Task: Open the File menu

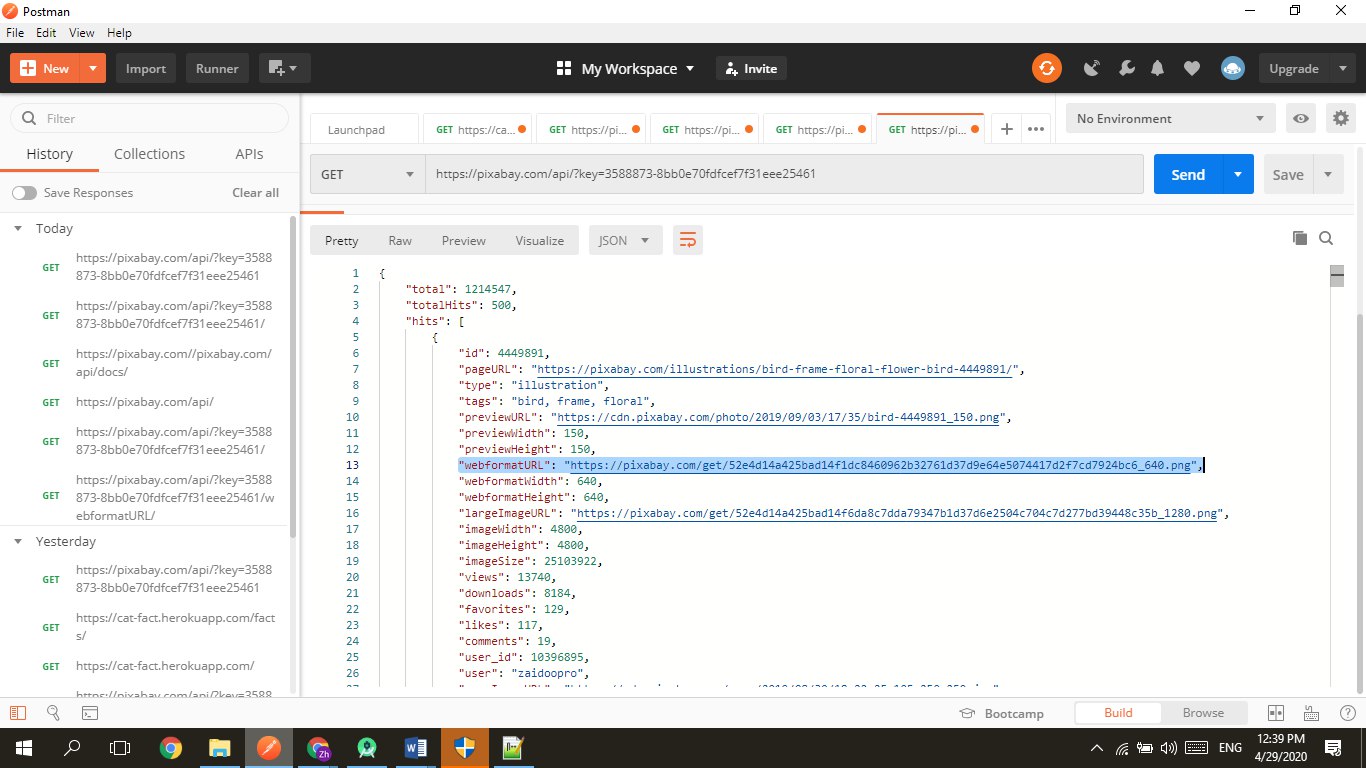Action: coord(16,32)
